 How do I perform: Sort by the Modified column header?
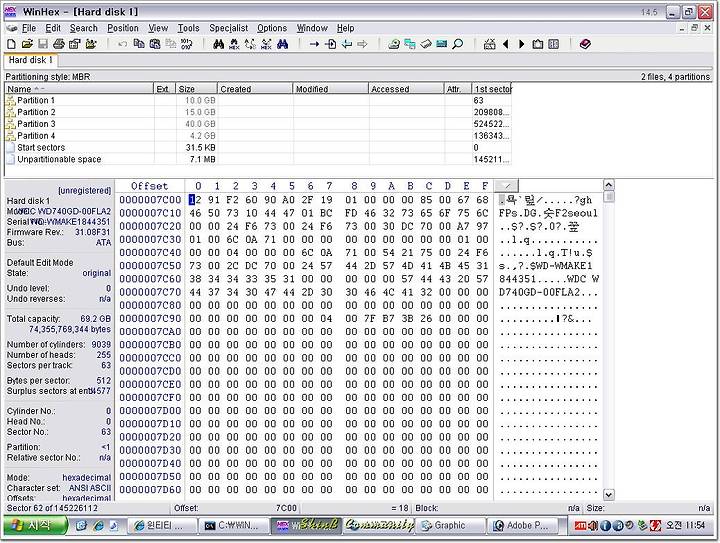click(x=331, y=89)
